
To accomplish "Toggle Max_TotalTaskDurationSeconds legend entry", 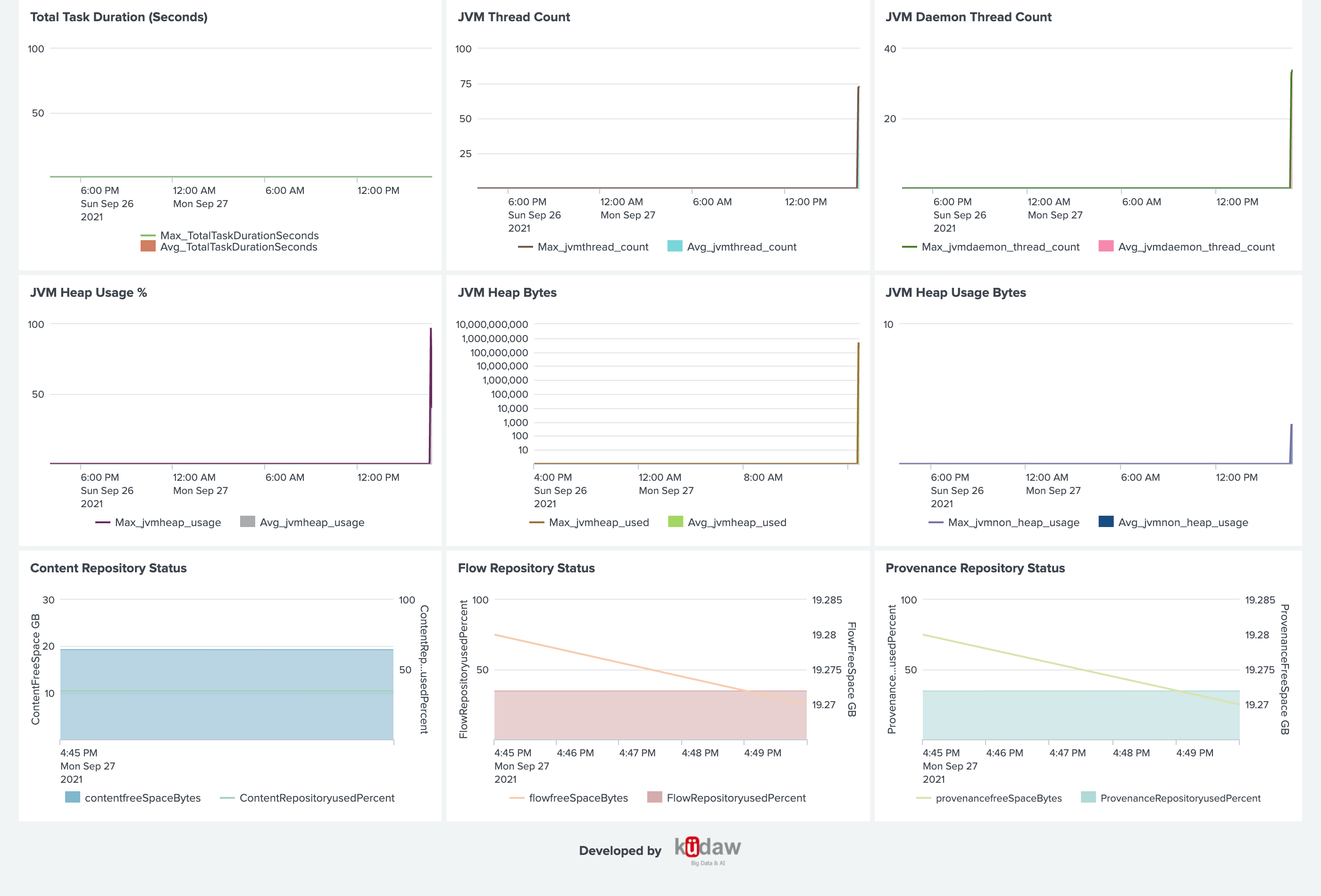I will point(230,235).
